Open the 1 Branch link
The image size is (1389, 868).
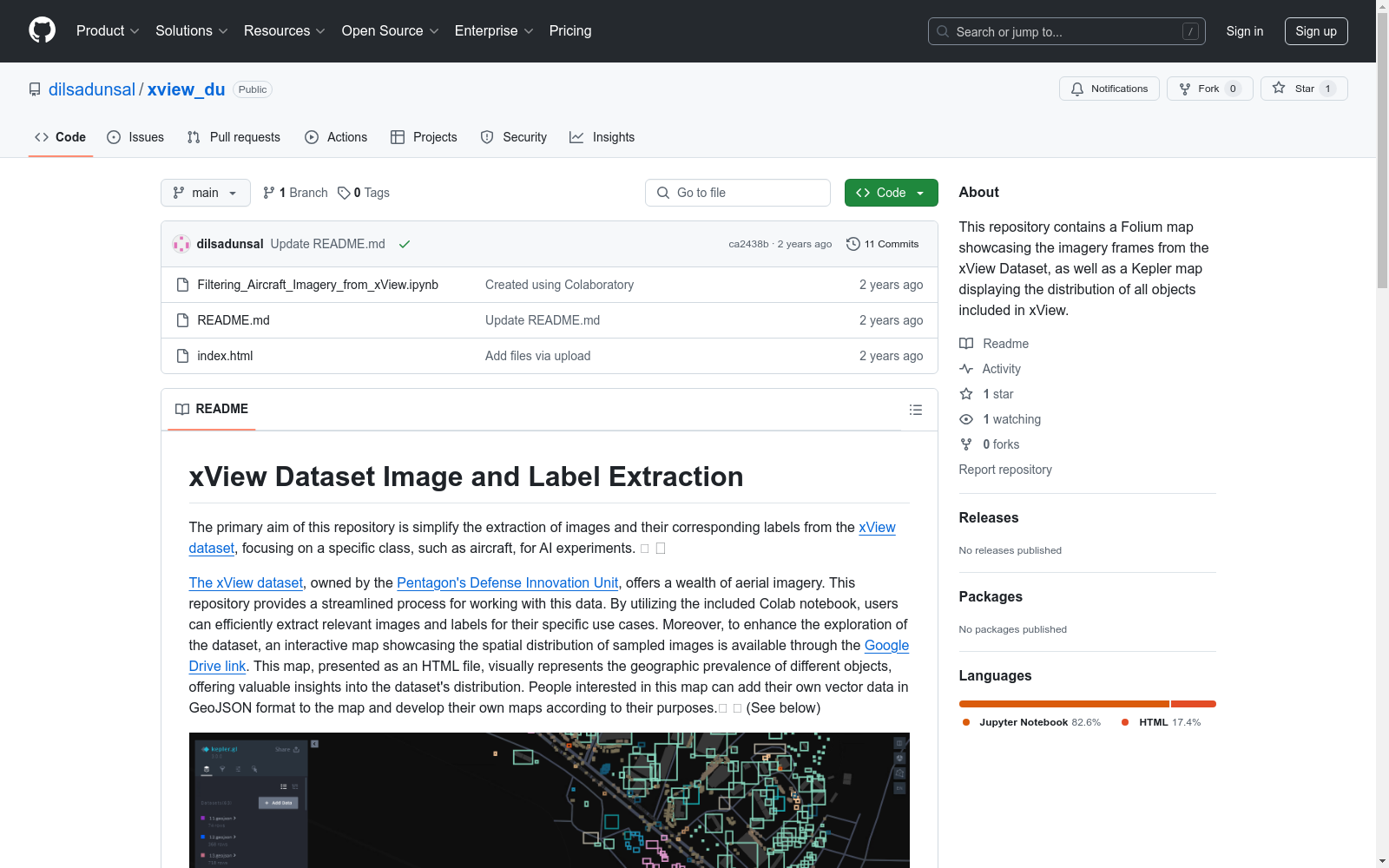pyautogui.click(x=295, y=193)
